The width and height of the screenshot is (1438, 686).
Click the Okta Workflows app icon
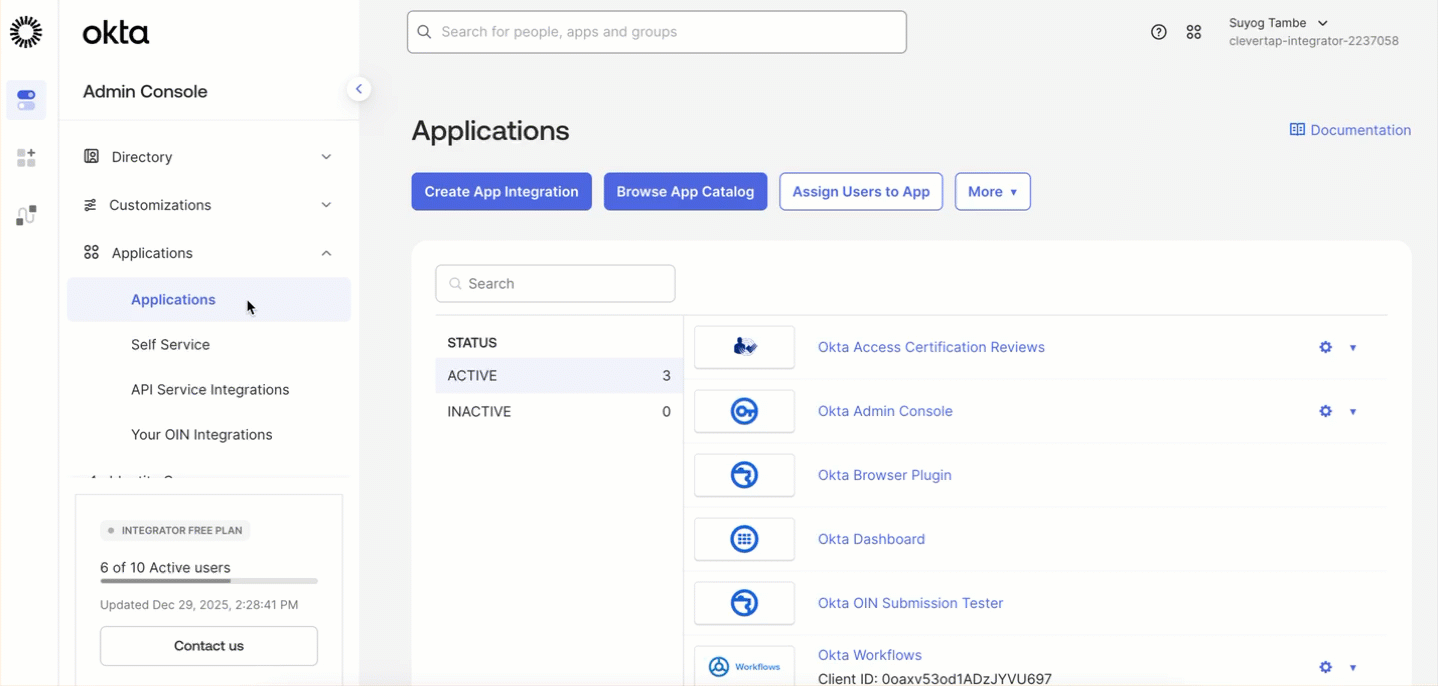[744, 665]
